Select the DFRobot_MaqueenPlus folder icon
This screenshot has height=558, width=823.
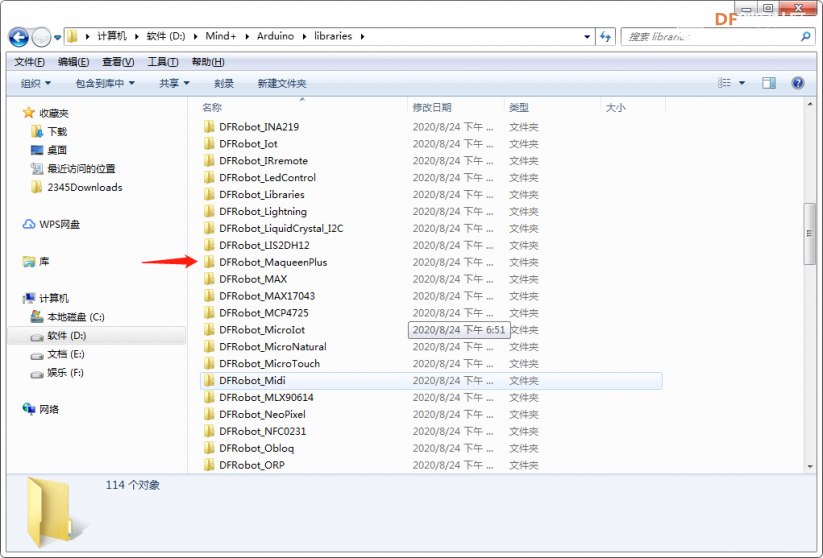(209, 261)
